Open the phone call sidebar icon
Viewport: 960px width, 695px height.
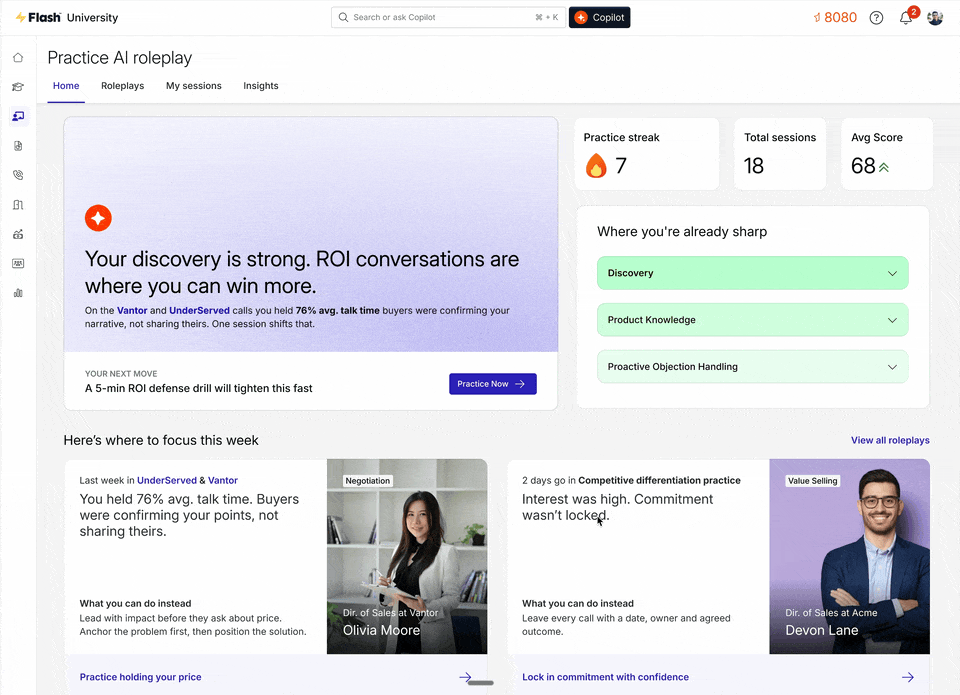18,175
